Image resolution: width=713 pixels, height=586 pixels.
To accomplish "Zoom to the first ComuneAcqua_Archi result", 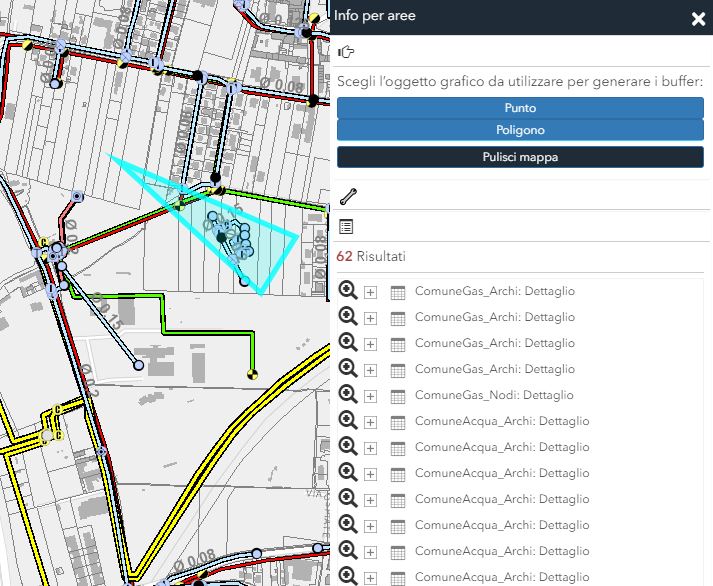I will (348, 420).
